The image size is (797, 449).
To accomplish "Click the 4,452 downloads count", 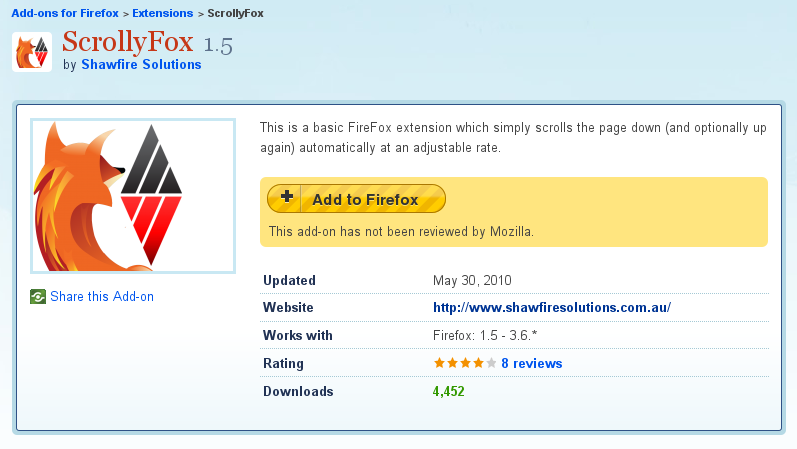I will click(x=448, y=392).
